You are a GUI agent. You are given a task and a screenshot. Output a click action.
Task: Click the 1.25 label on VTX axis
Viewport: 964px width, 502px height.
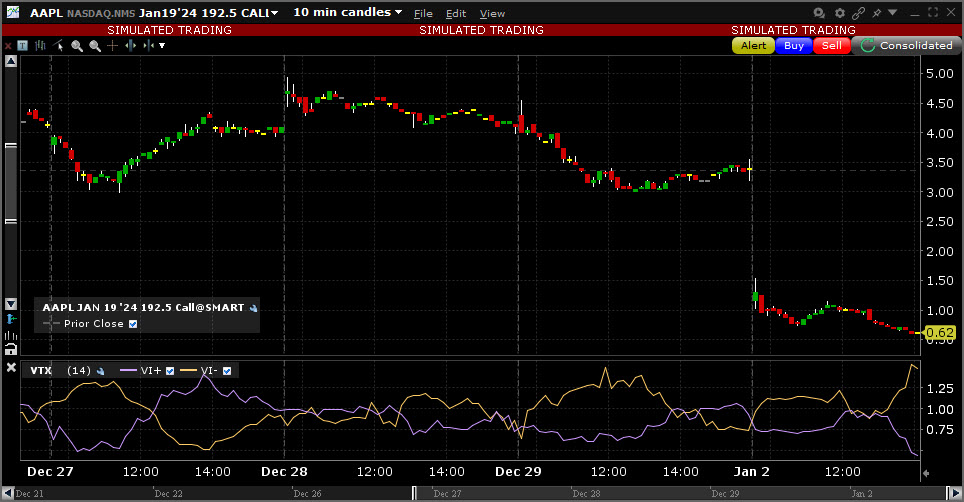pyautogui.click(x=940, y=388)
